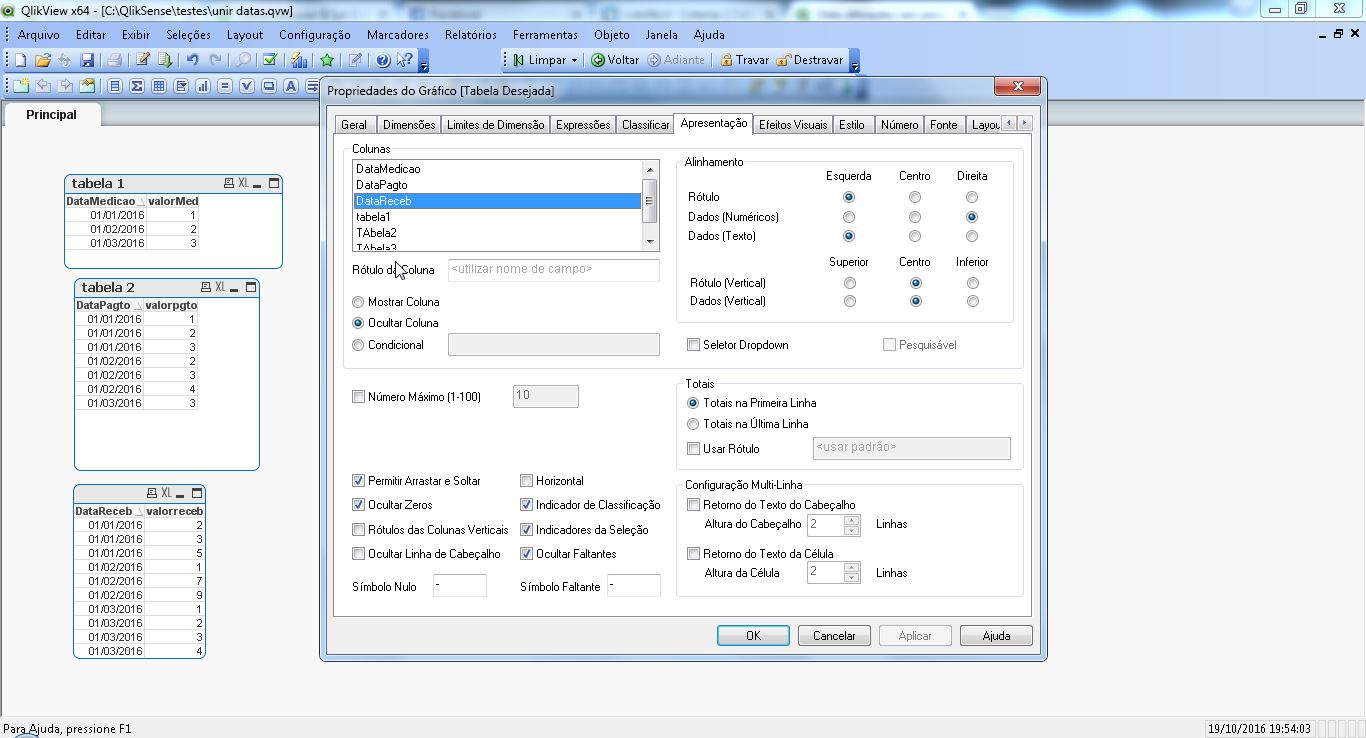Image resolution: width=1366 pixels, height=738 pixels.
Task: Click the Cancelar button
Action: (x=834, y=636)
